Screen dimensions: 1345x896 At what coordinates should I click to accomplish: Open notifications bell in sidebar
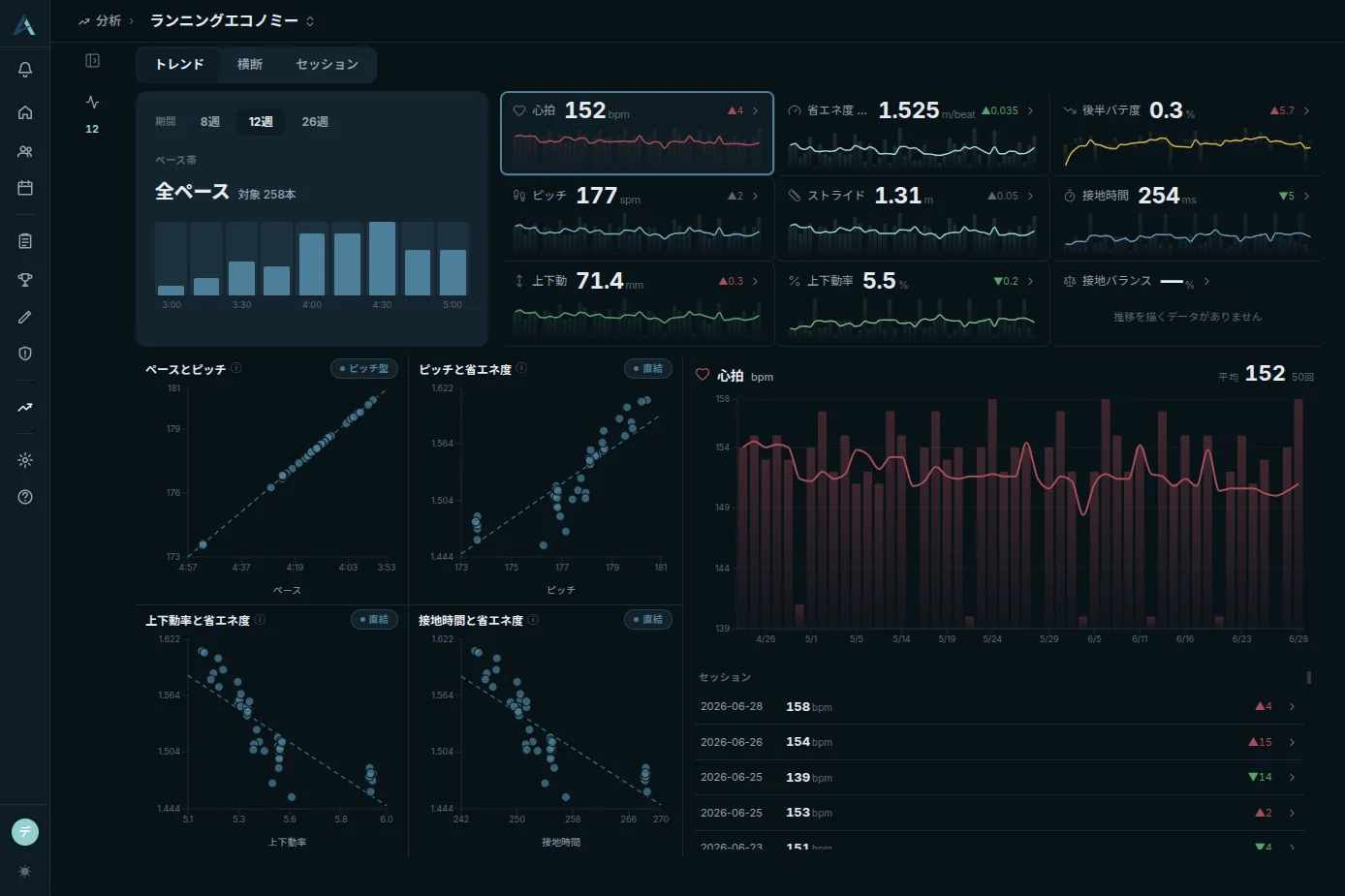point(25,70)
